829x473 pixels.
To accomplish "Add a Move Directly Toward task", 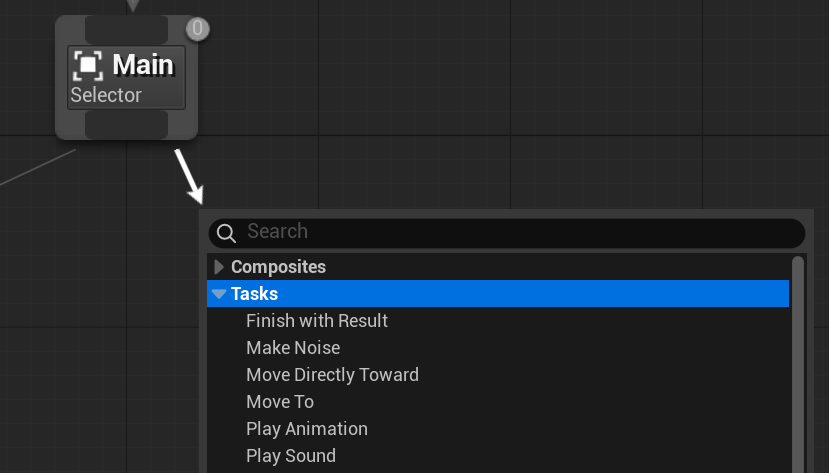I will [332, 375].
